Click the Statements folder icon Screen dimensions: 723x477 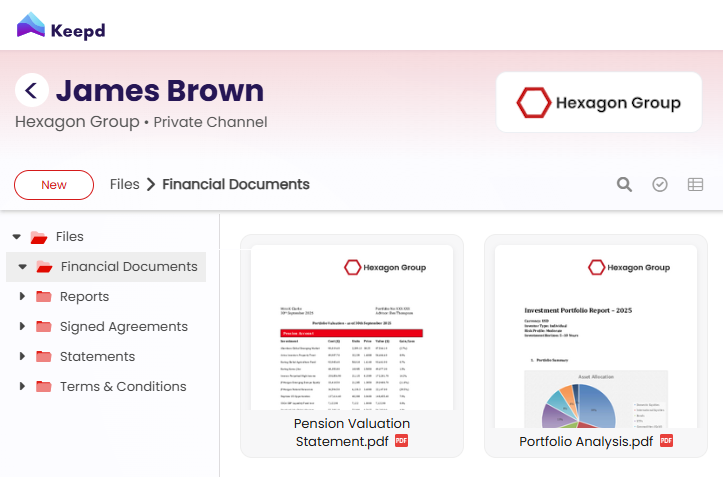[x=44, y=356]
